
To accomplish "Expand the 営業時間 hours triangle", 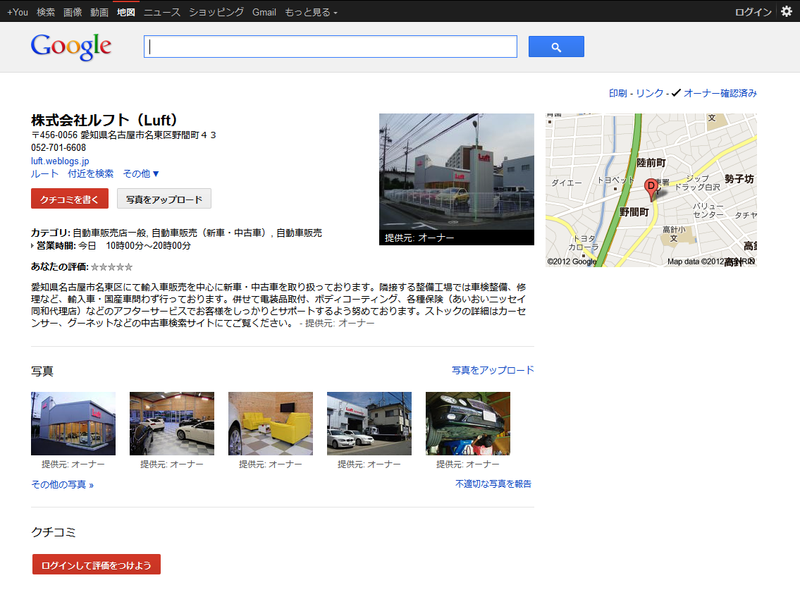I will (33, 246).
